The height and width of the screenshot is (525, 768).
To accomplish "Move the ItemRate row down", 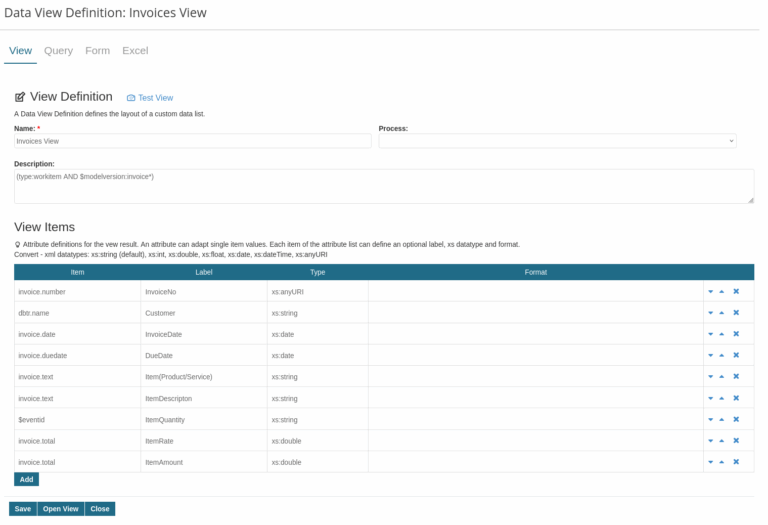I will pos(710,441).
